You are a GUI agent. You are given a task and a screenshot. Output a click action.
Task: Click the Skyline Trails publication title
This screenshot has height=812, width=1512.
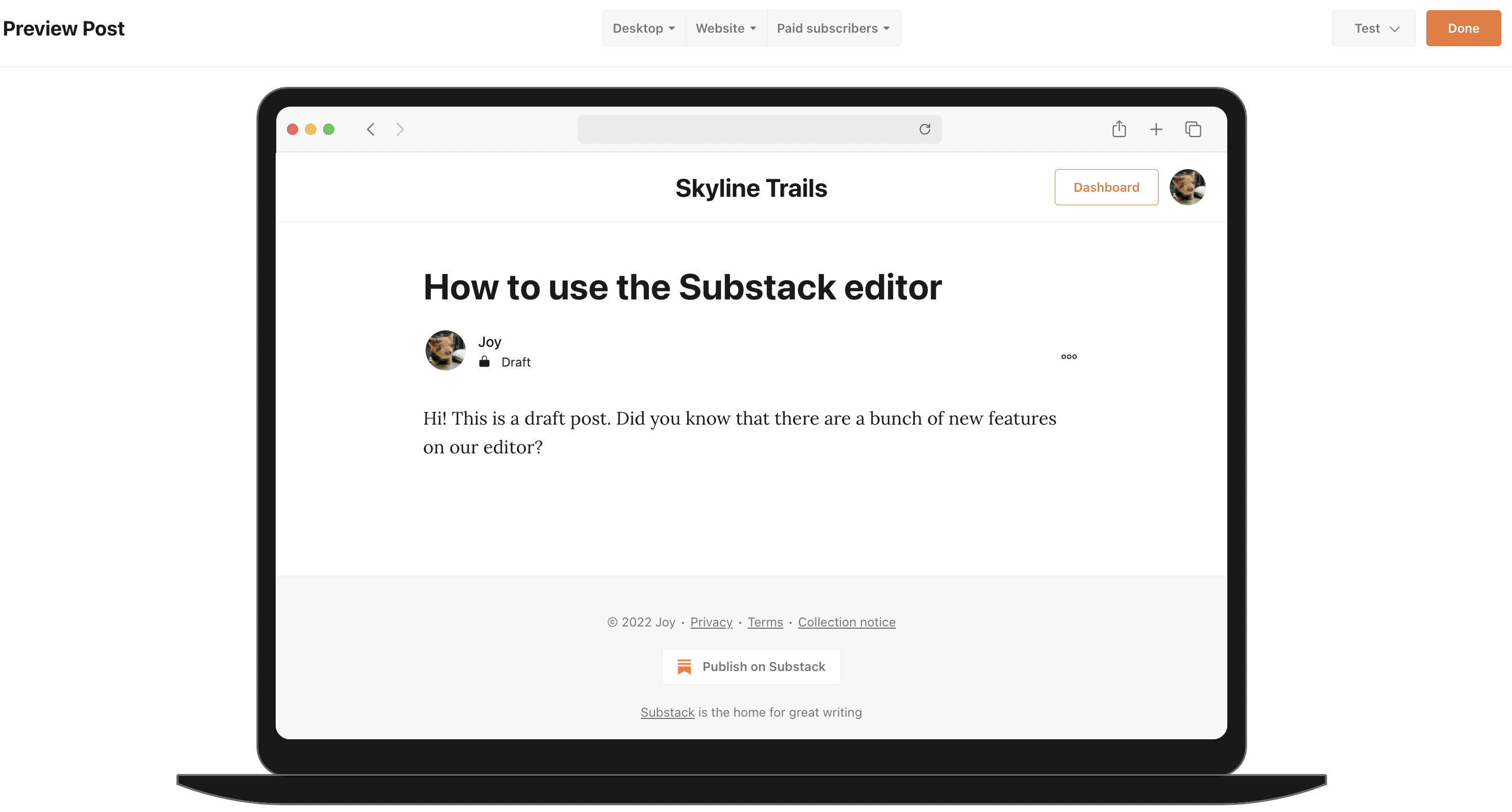pos(751,188)
